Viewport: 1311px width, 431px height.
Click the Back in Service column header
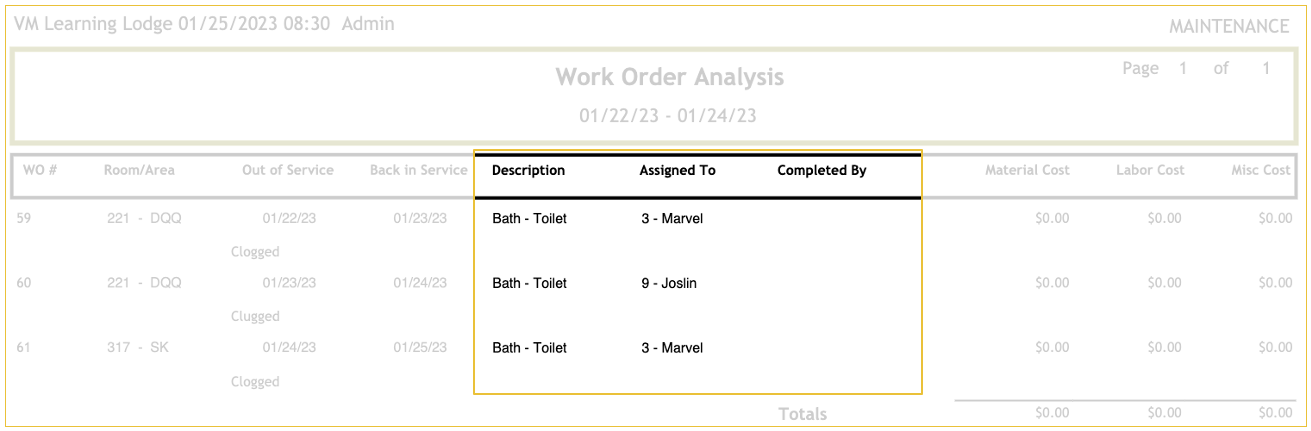point(418,170)
